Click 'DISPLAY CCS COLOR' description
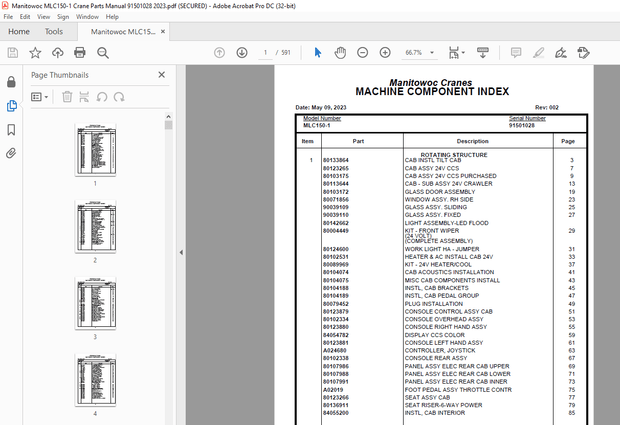 [435, 335]
